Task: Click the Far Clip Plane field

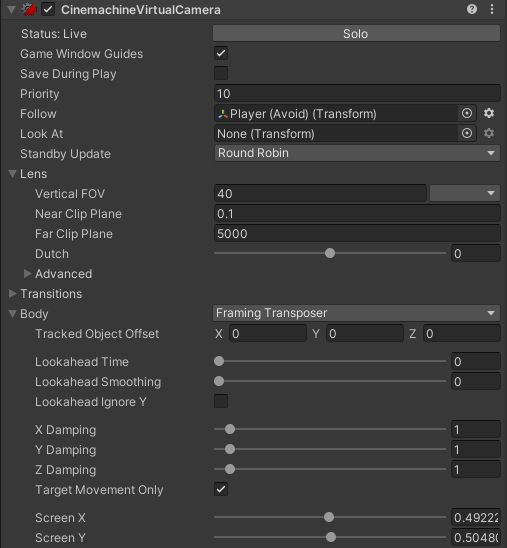Action: pos(357,233)
